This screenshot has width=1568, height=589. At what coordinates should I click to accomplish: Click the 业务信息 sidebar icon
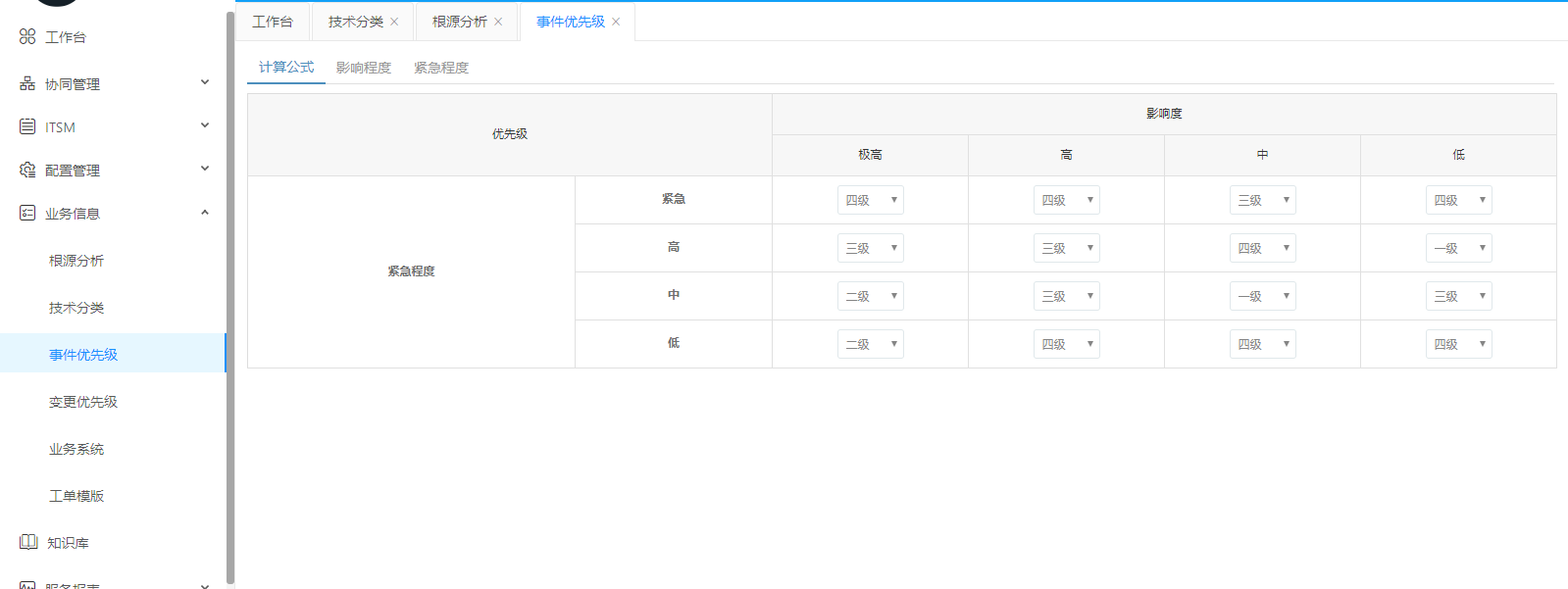[27, 213]
